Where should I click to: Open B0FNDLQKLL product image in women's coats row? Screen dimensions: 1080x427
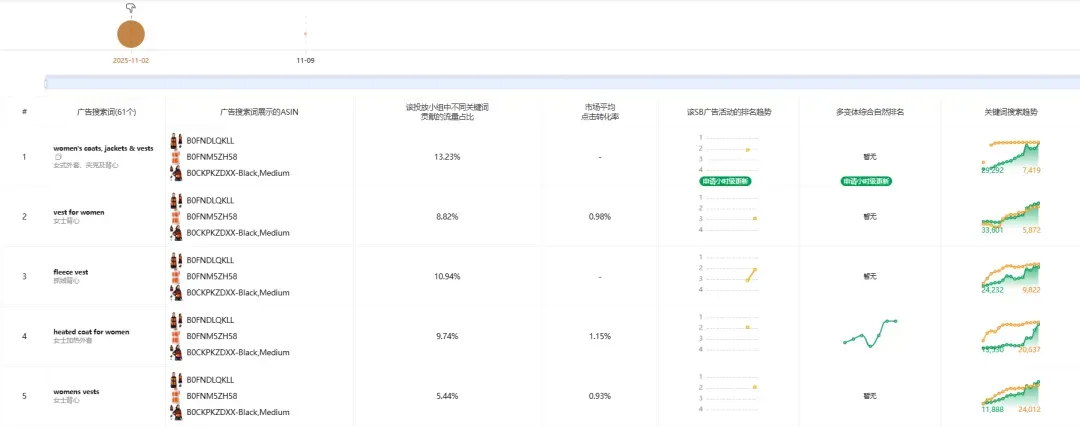[176, 141]
